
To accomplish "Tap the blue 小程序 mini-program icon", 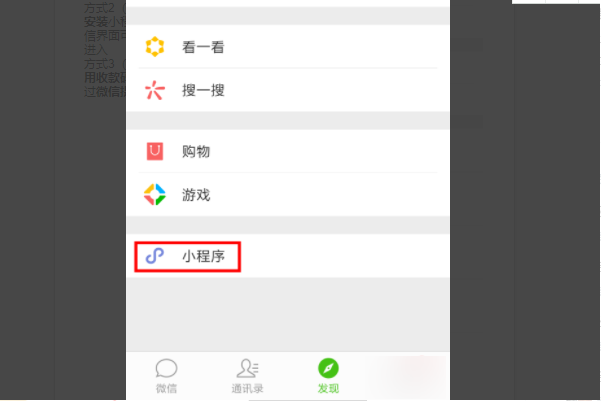I will [x=155, y=256].
